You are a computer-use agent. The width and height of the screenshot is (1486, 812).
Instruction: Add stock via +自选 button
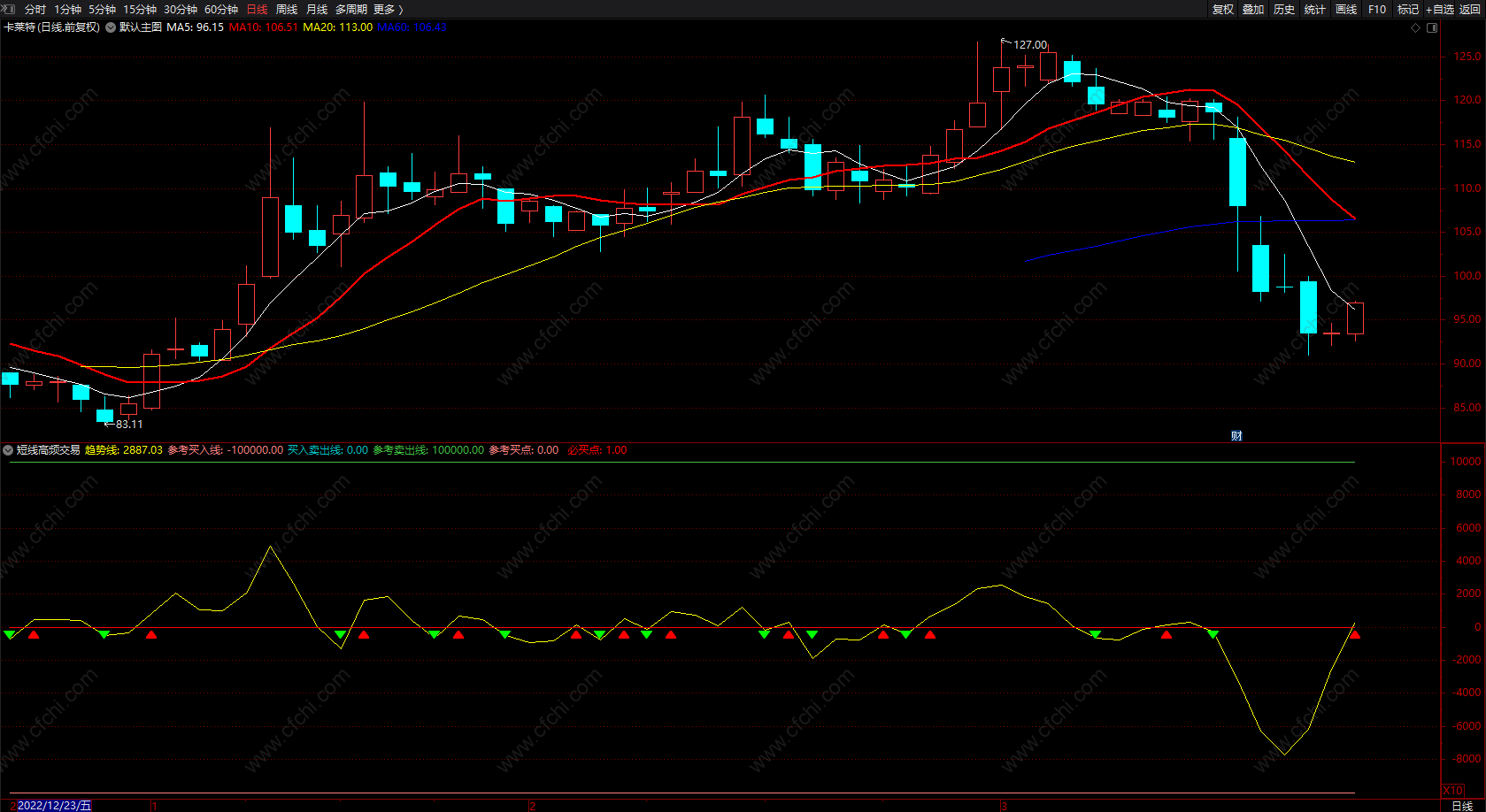pyautogui.click(x=1440, y=9)
